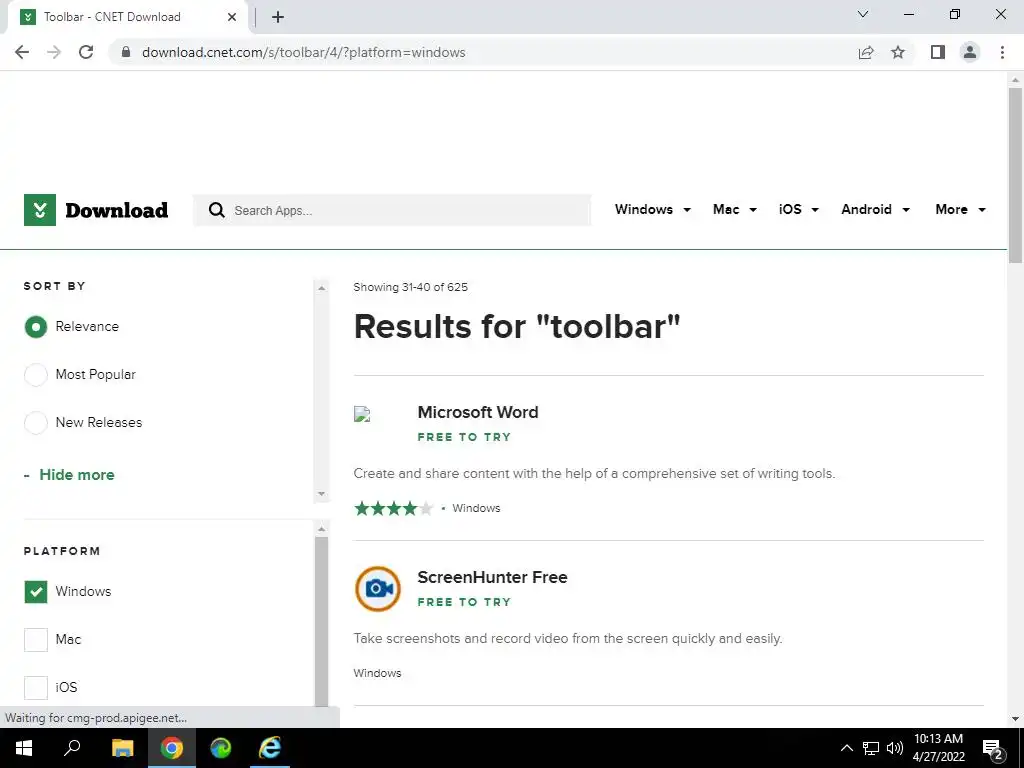Image resolution: width=1024 pixels, height=768 pixels.
Task: Click the Chrome taskbar icon
Action: click(x=172, y=748)
